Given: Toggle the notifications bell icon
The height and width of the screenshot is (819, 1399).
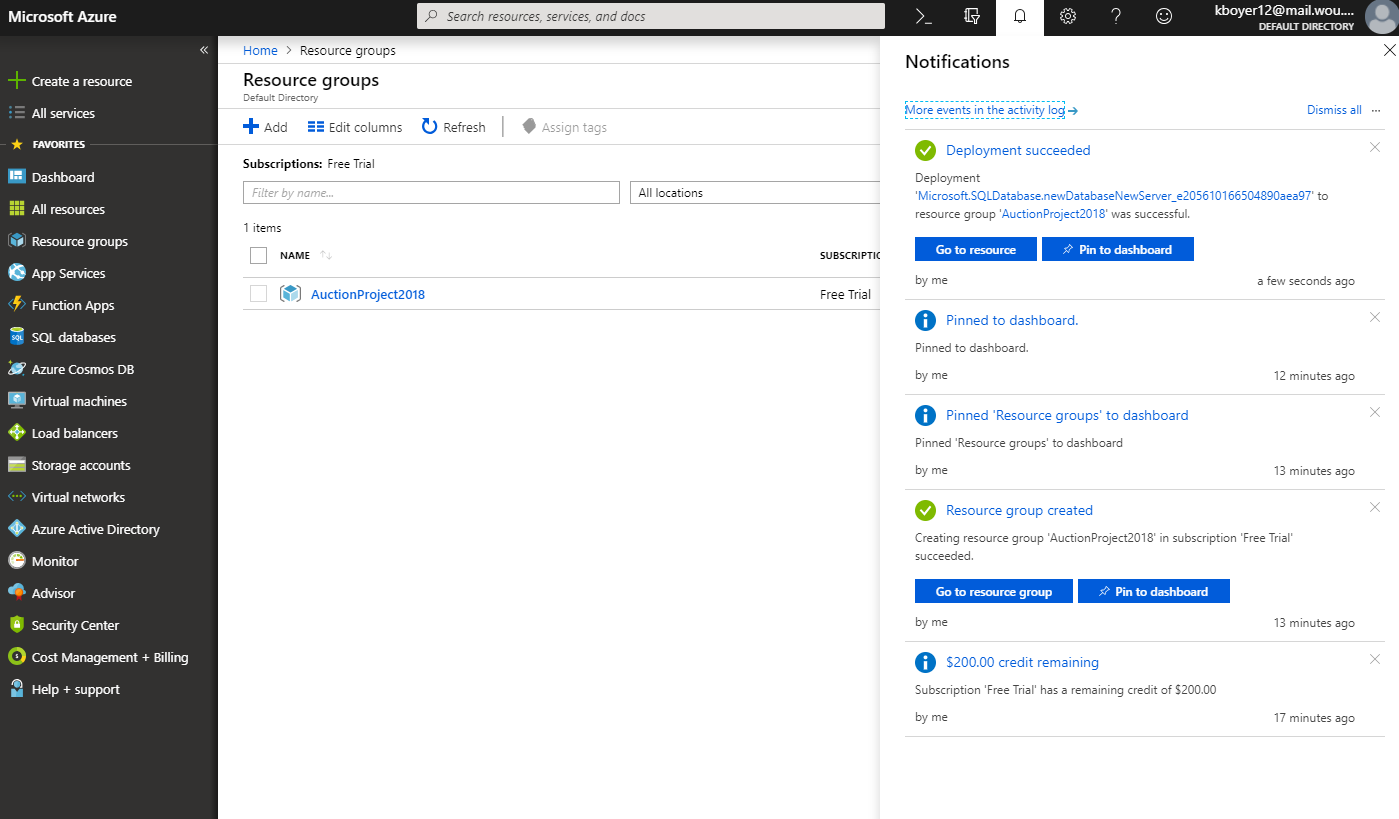Looking at the screenshot, I should point(1019,17).
